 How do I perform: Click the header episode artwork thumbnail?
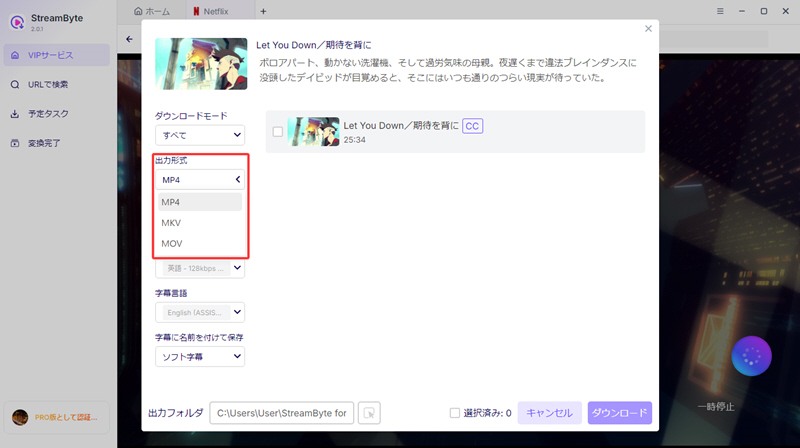[x=201, y=64]
